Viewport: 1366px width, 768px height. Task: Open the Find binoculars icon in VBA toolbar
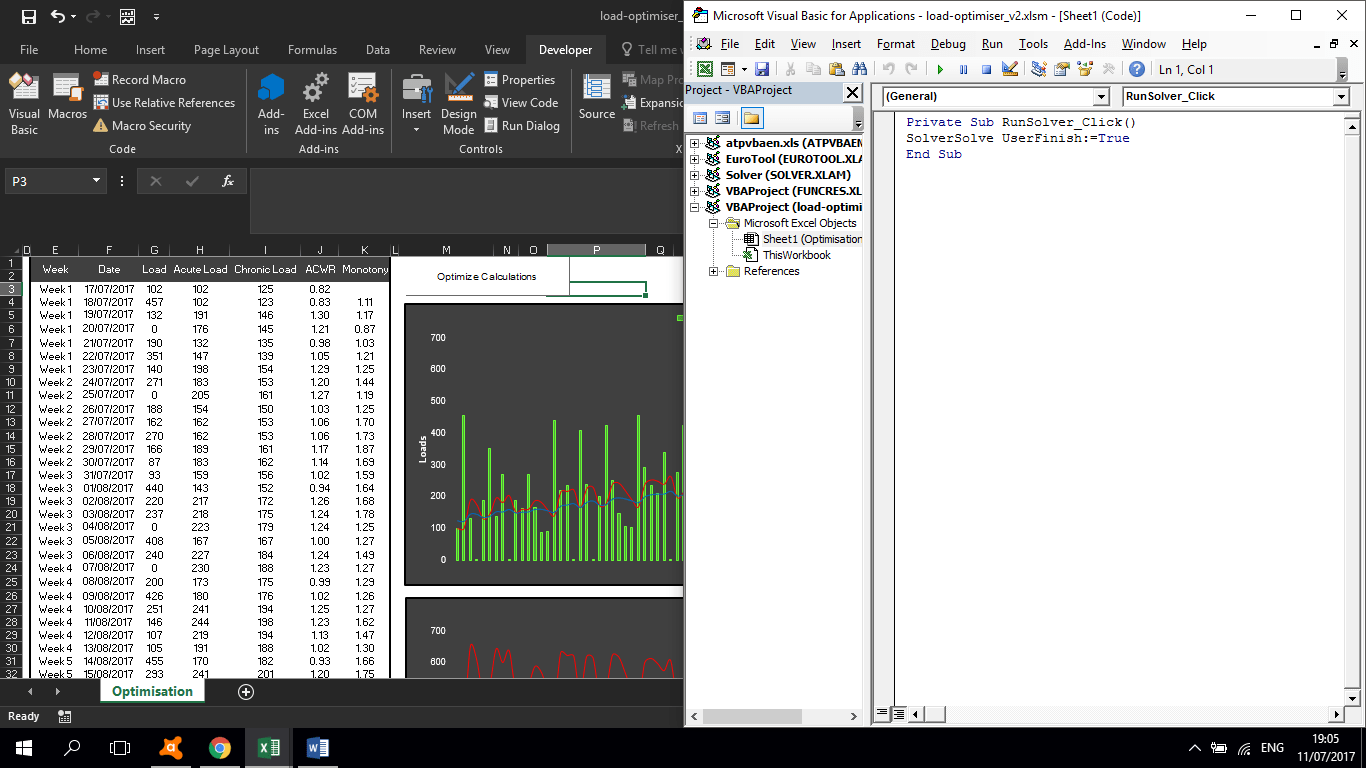coord(859,70)
